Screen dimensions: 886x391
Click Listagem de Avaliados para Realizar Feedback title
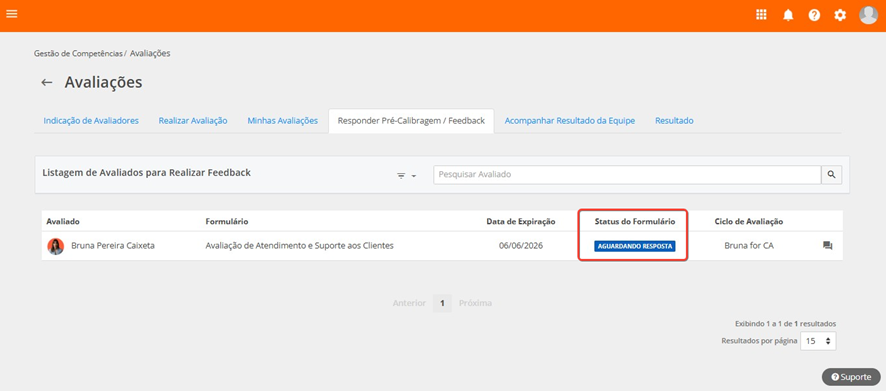pos(146,173)
